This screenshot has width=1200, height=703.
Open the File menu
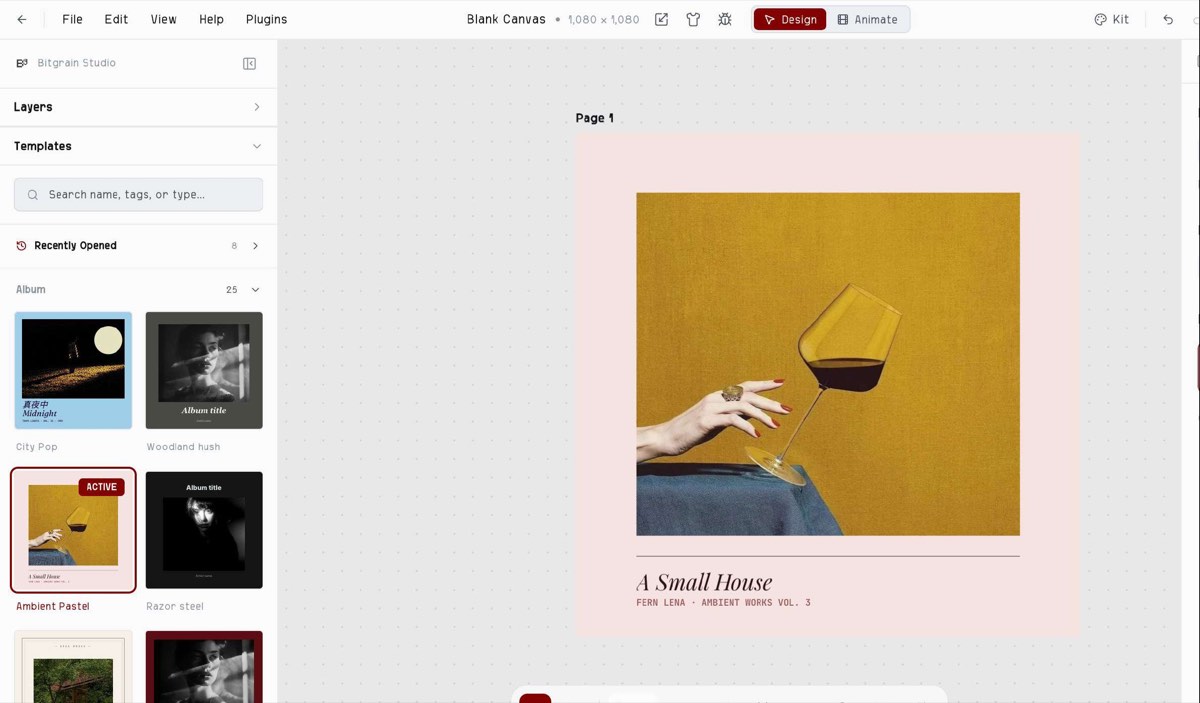tap(72, 19)
